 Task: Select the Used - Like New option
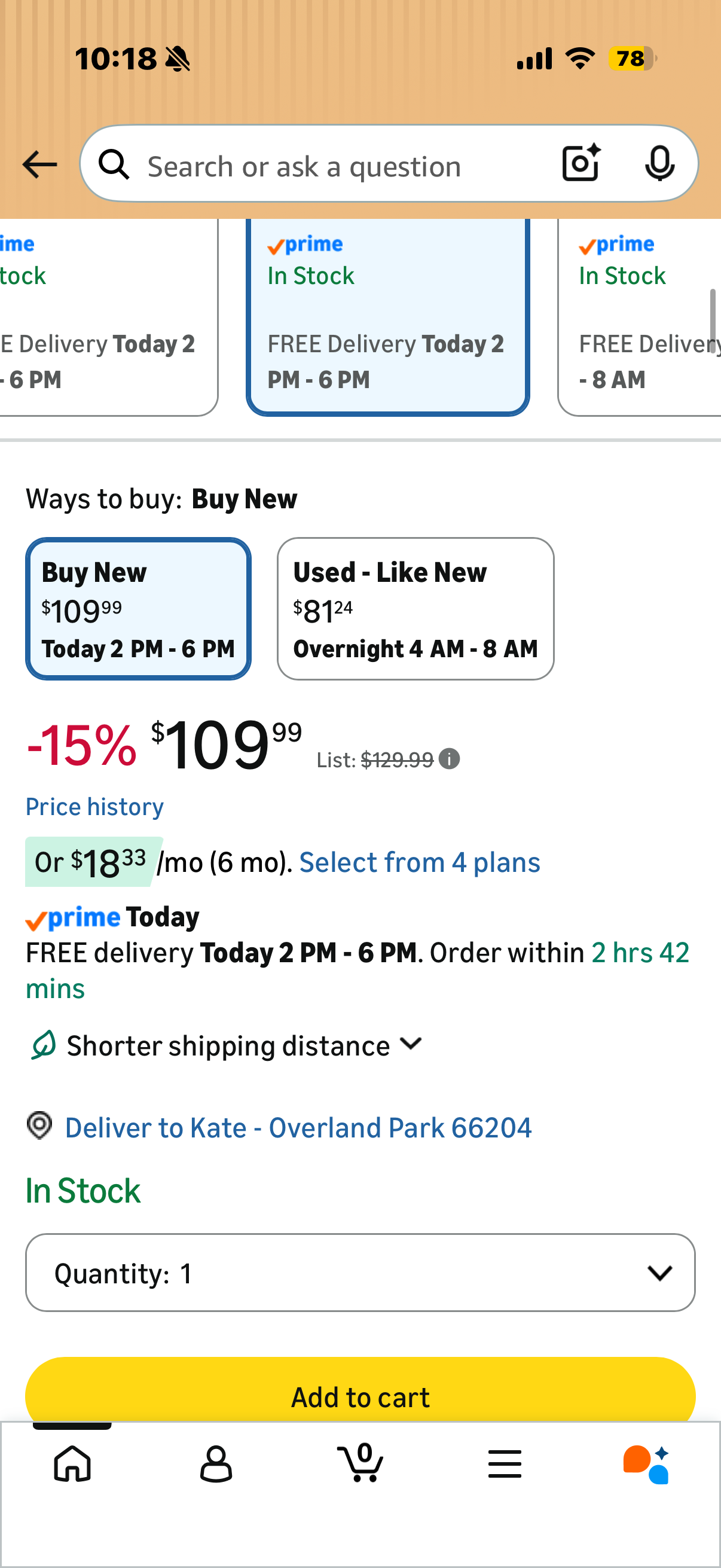coord(416,609)
